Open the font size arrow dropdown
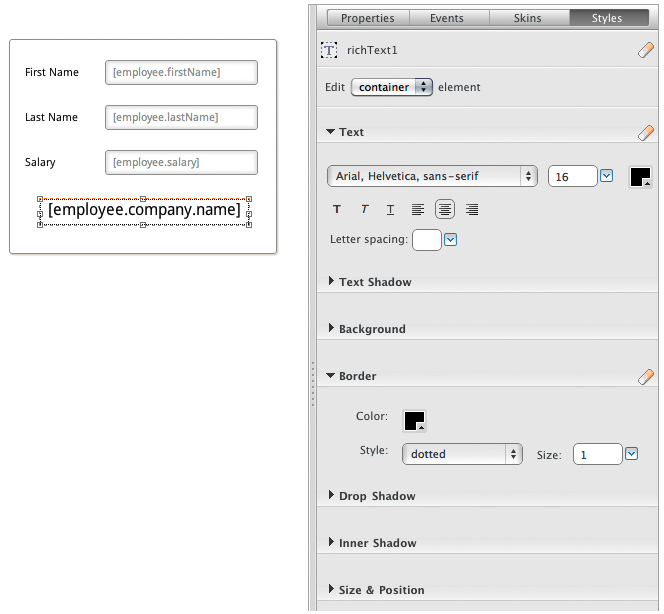 [x=606, y=176]
